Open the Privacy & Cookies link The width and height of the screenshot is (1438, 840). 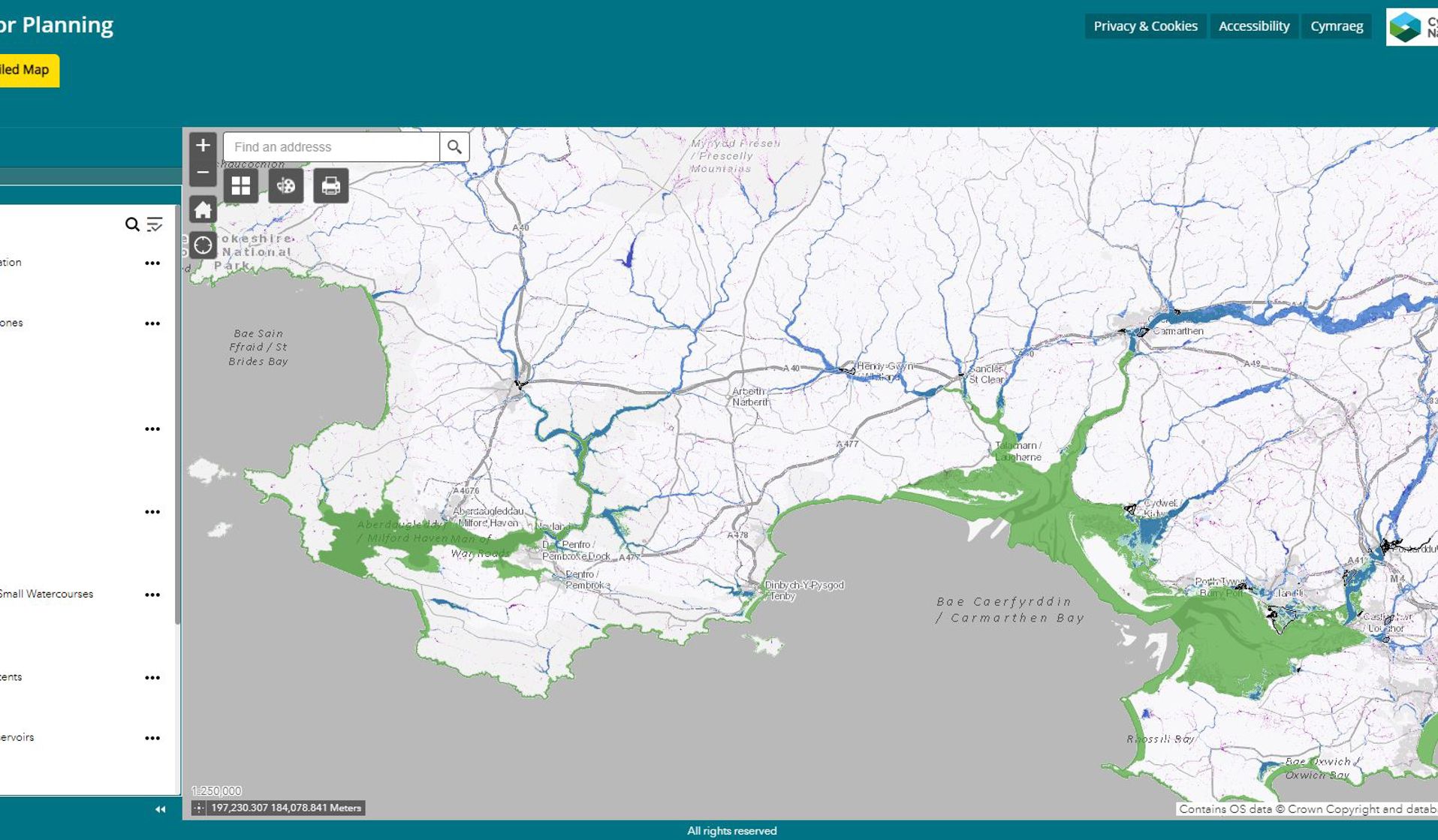point(1145,26)
